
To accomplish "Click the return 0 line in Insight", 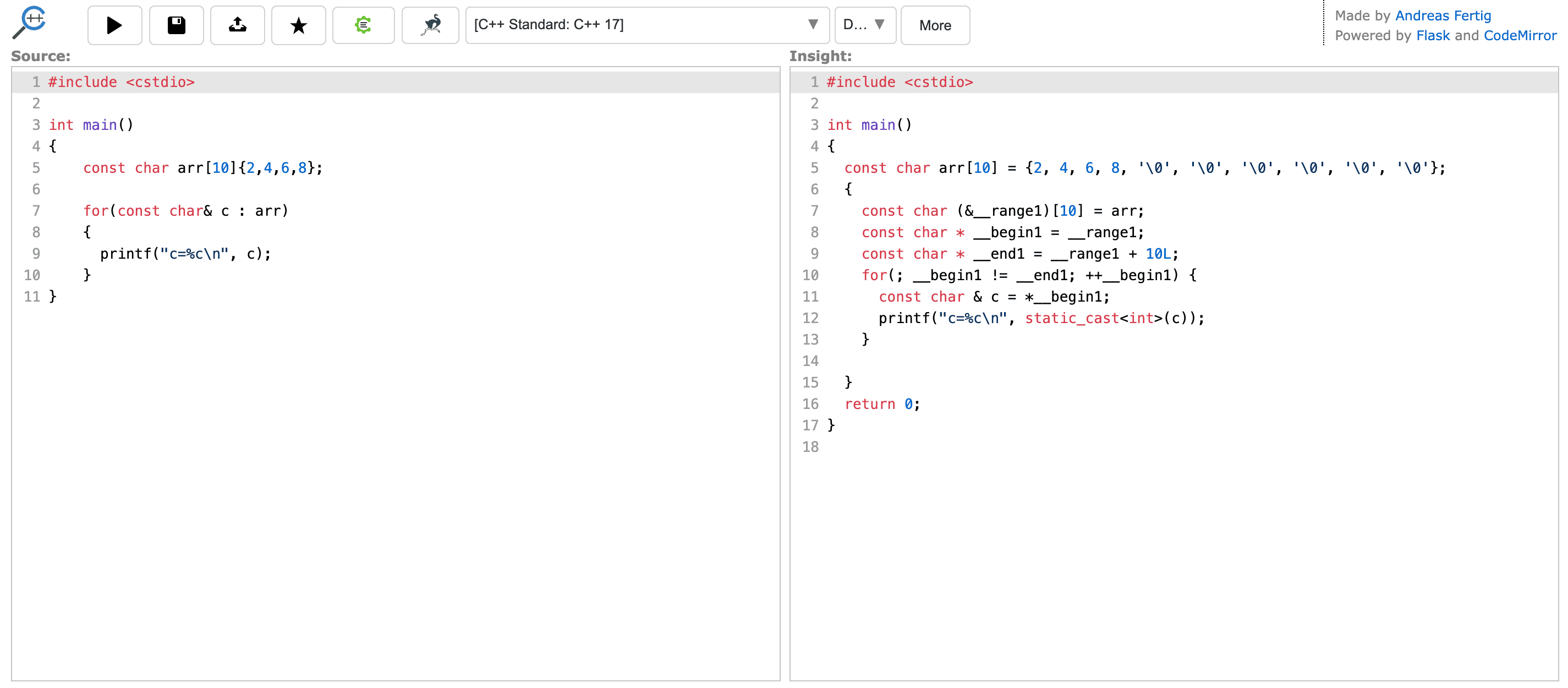I will tap(881, 405).
